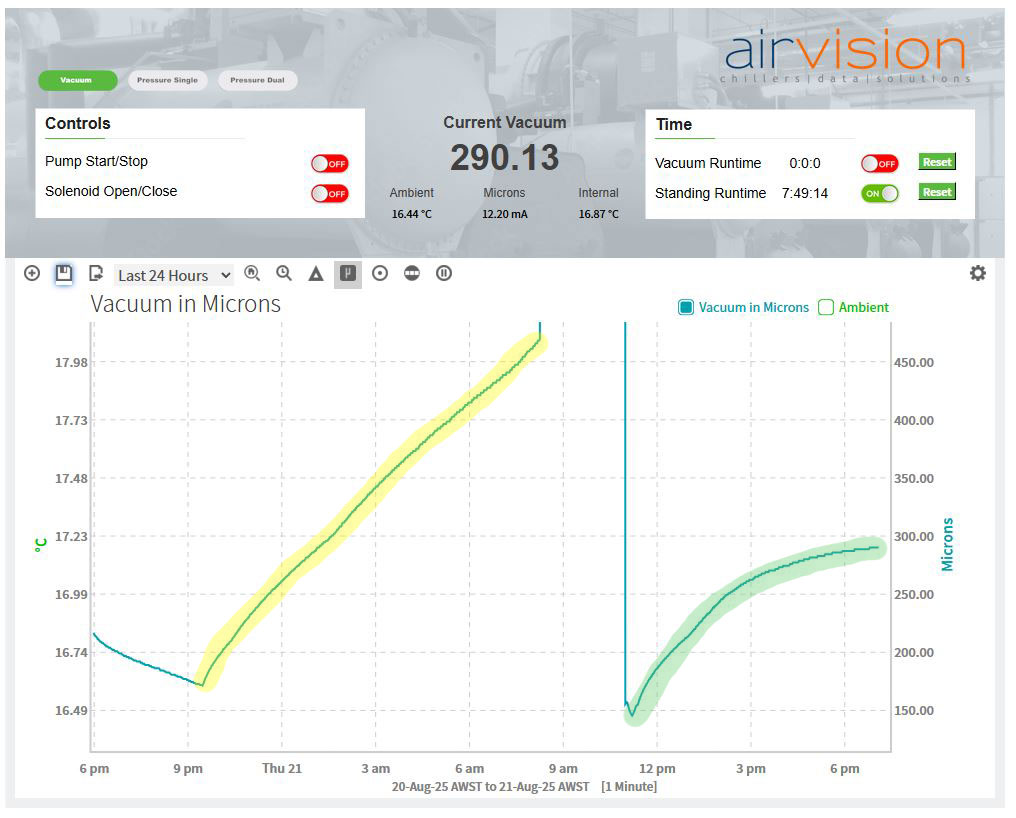Click the triangle alarm icon on toolbar
Screen dimensions: 1016x818
pyautogui.click(x=315, y=273)
